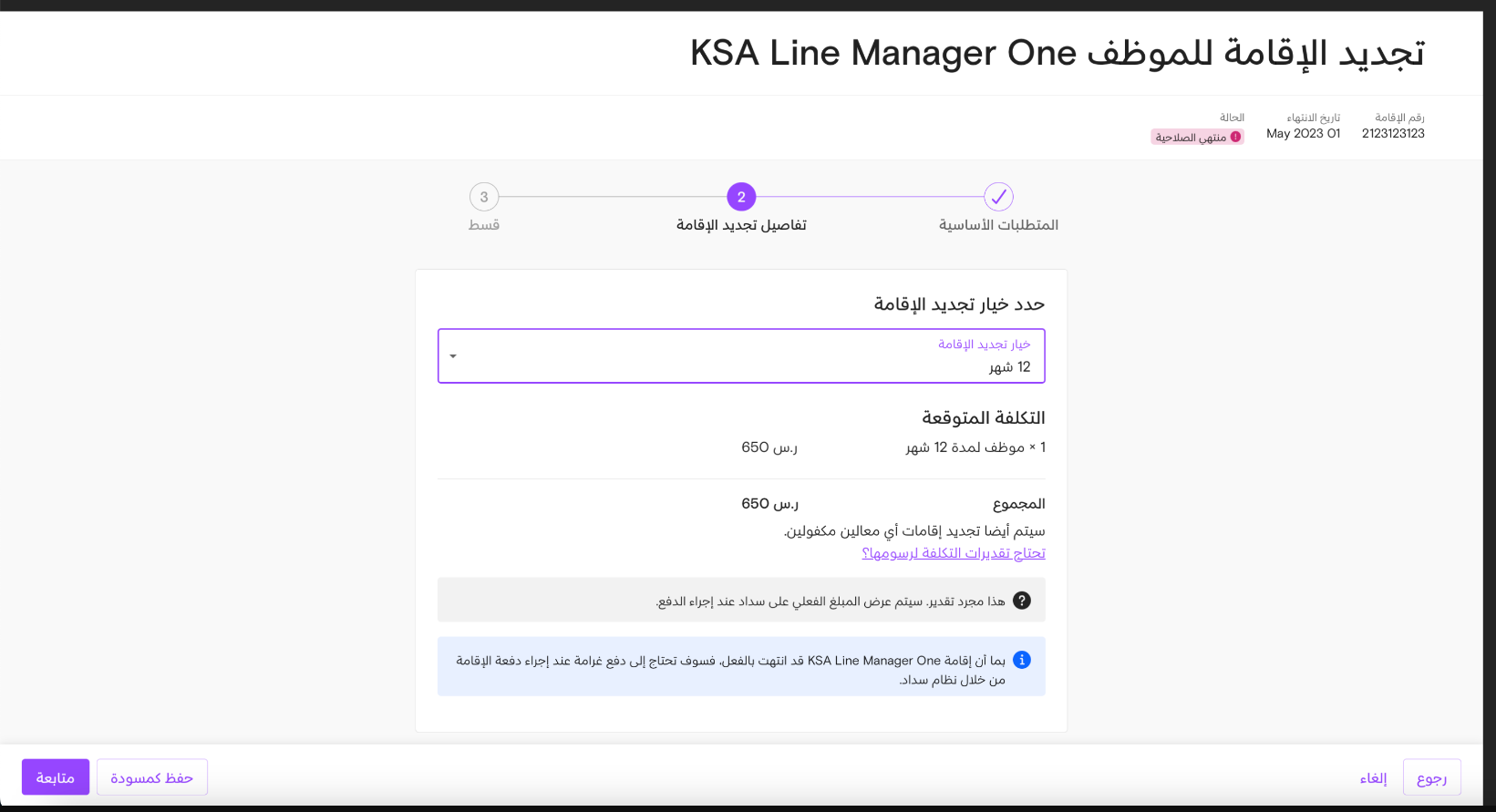Go to the المتطلبات الأساسية step label

pos(998,225)
